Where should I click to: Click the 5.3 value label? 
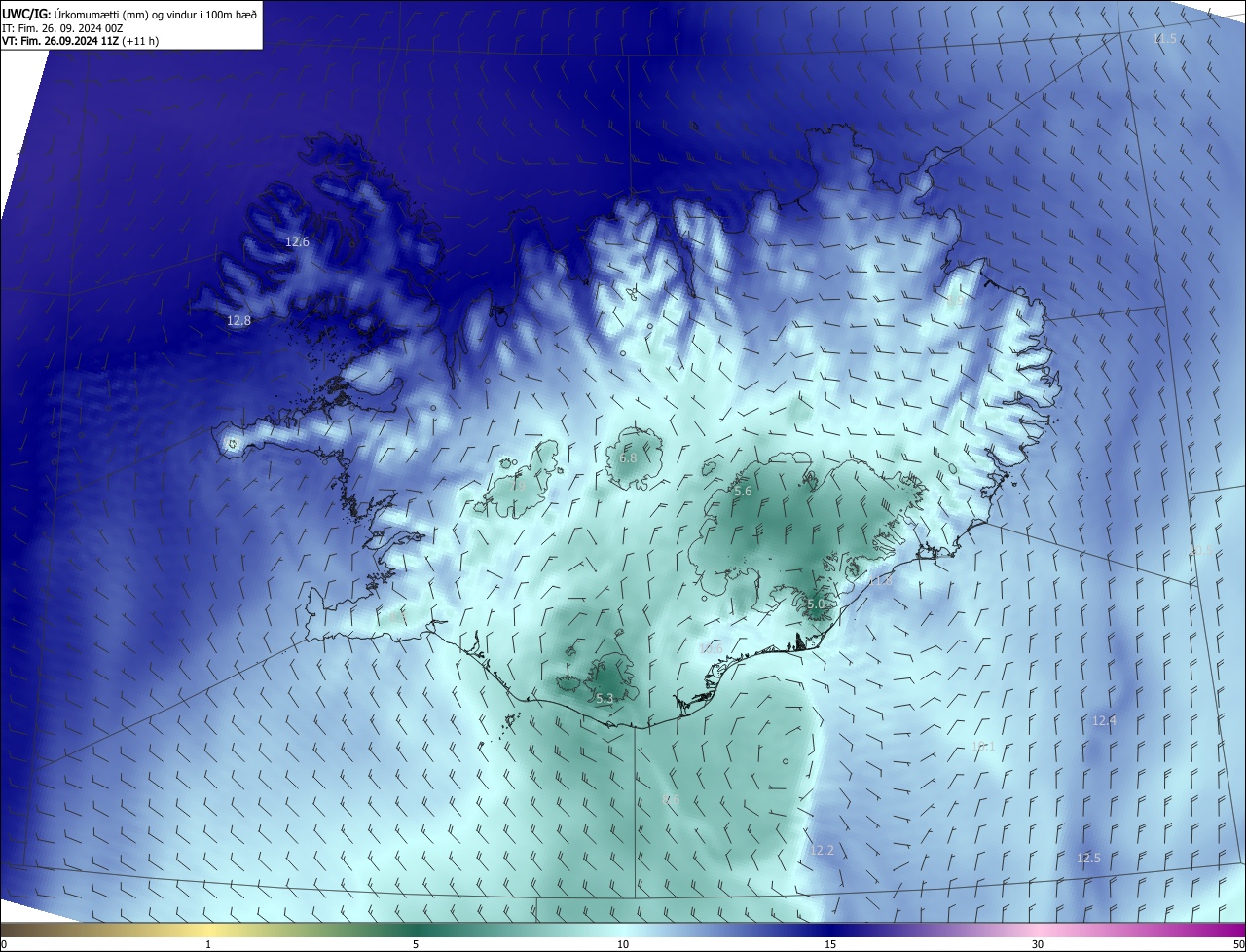(605, 699)
